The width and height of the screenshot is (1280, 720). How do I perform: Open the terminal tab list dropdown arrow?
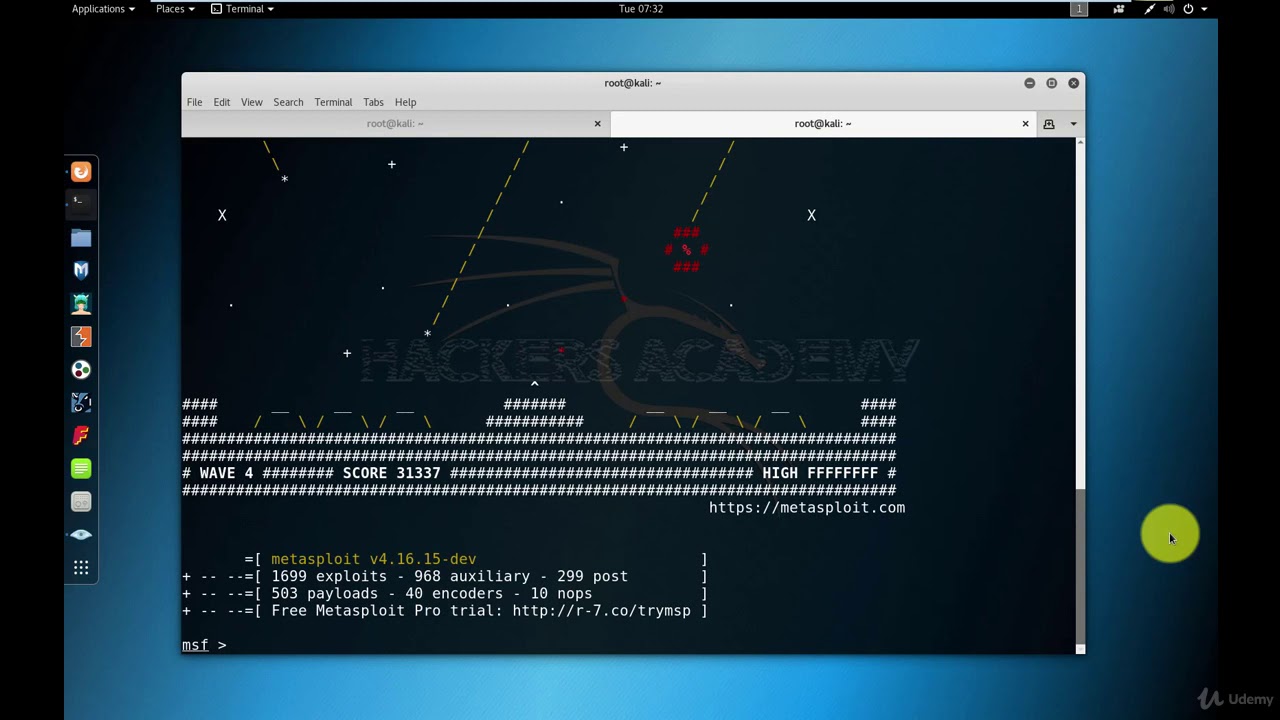1073,124
